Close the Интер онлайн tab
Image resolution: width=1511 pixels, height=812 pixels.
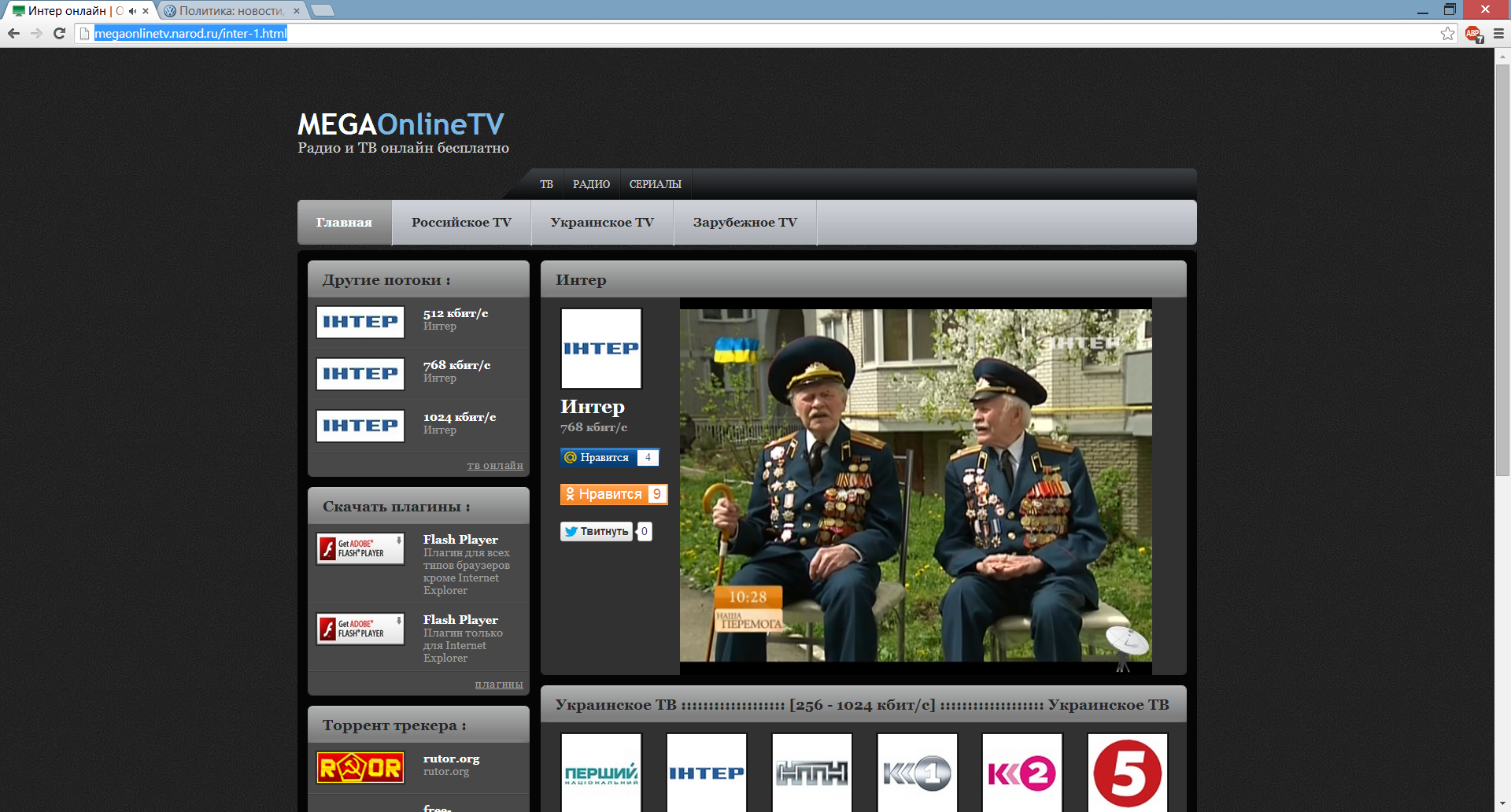pyautogui.click(x=146, y=11)
